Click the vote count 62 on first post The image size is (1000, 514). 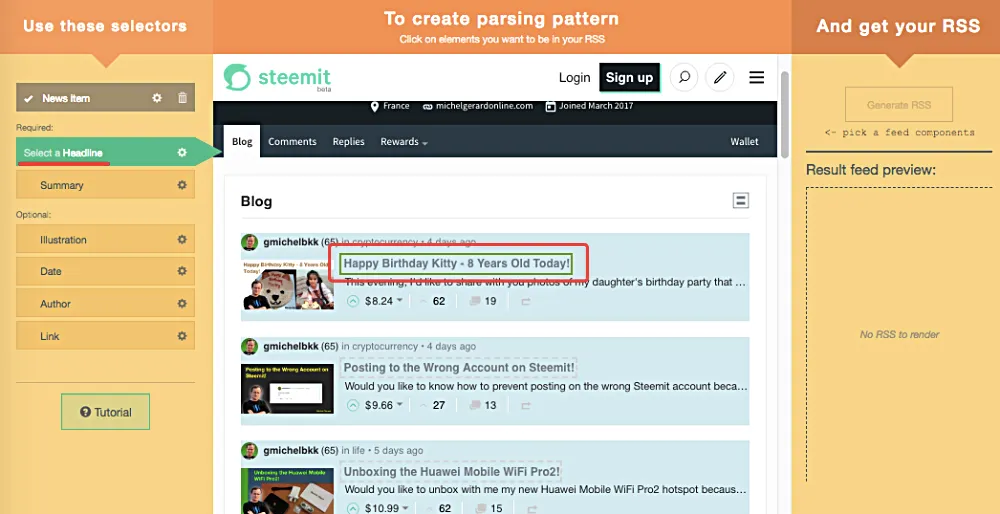(439, 301)
